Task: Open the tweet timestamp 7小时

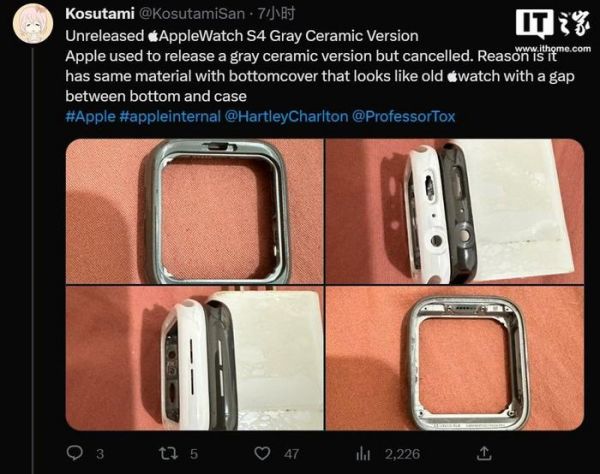Action: (x=276, y=14)
